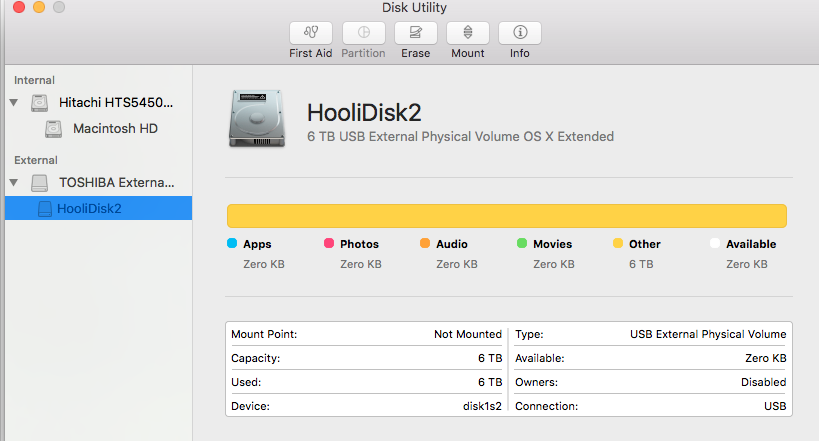Click the HooliDisk2 volume title
This screenshot has height=441, width=819.
coord(364,112)
